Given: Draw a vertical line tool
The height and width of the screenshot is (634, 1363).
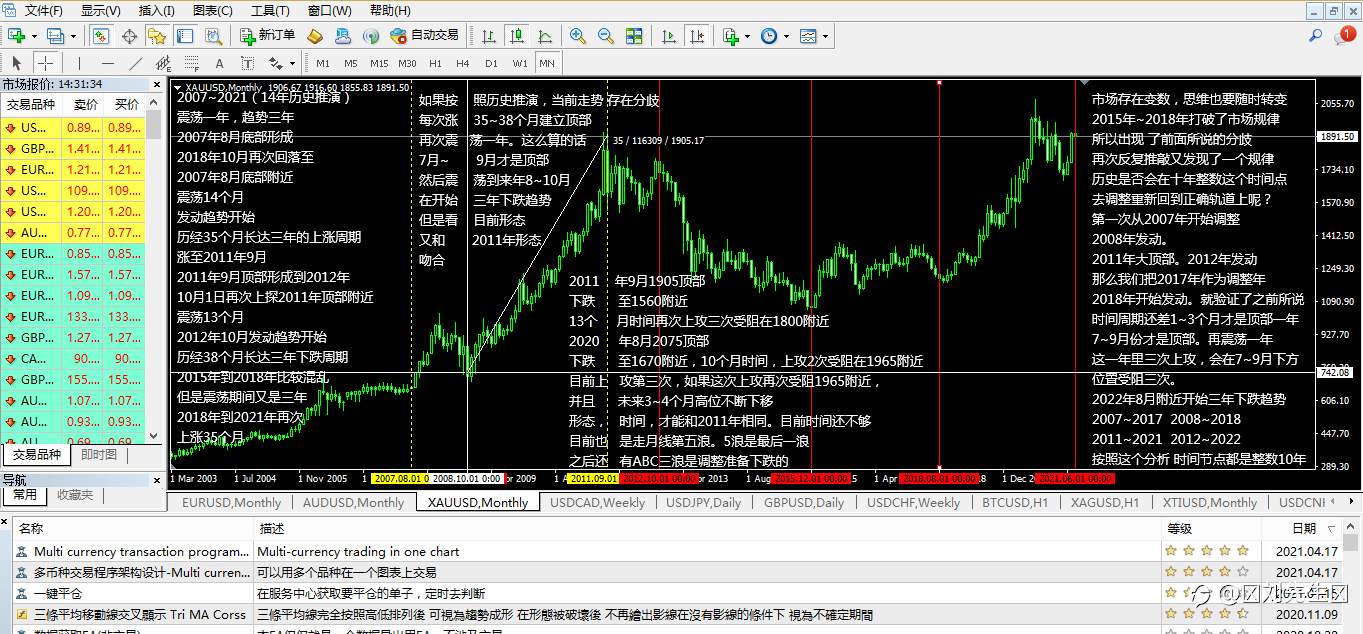Looking at the screenshot, I should coord(81,62).
